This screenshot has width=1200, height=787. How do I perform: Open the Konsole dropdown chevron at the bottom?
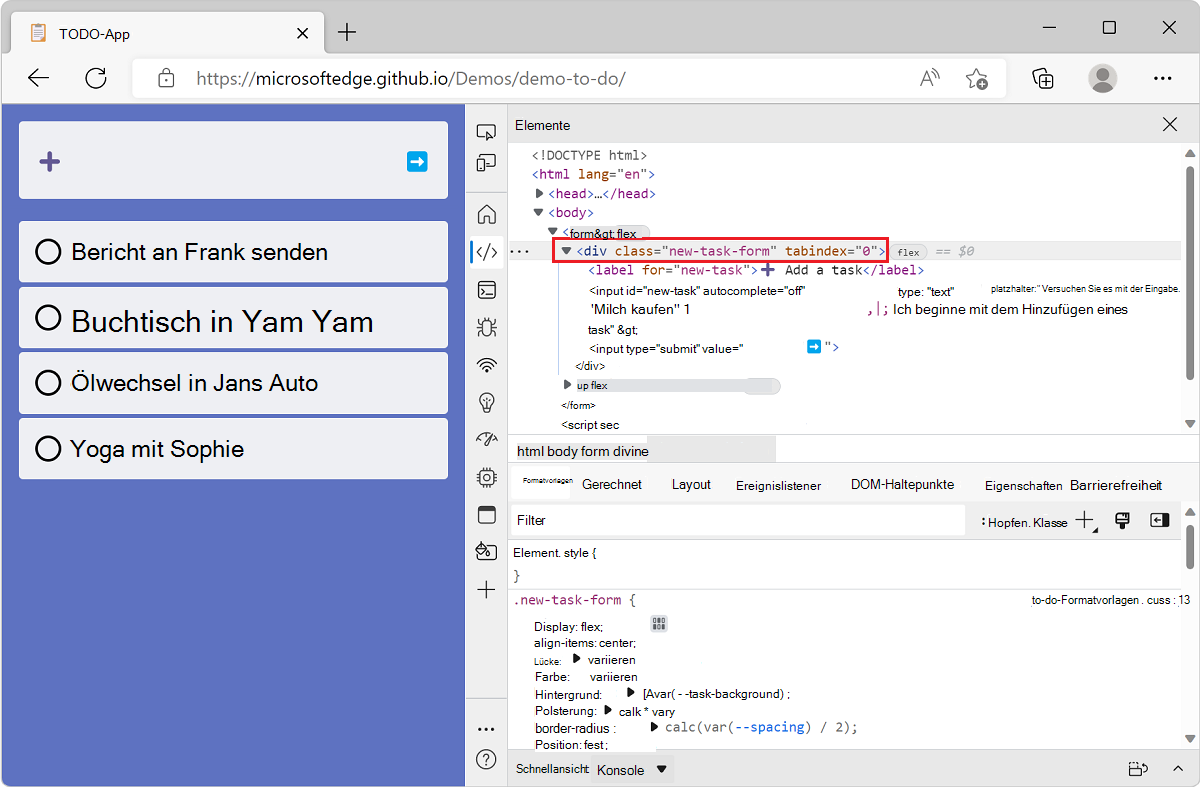(x=662, y=769)
